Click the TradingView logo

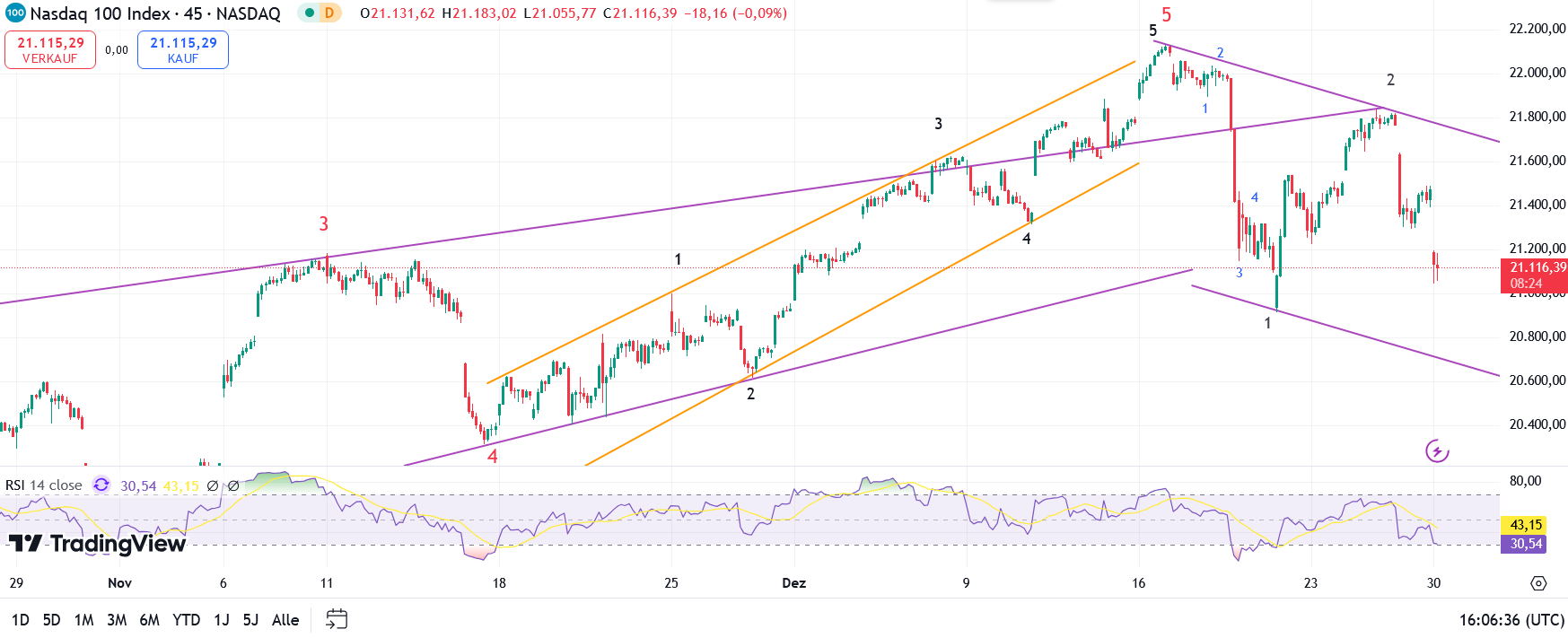tap(97, 544)
